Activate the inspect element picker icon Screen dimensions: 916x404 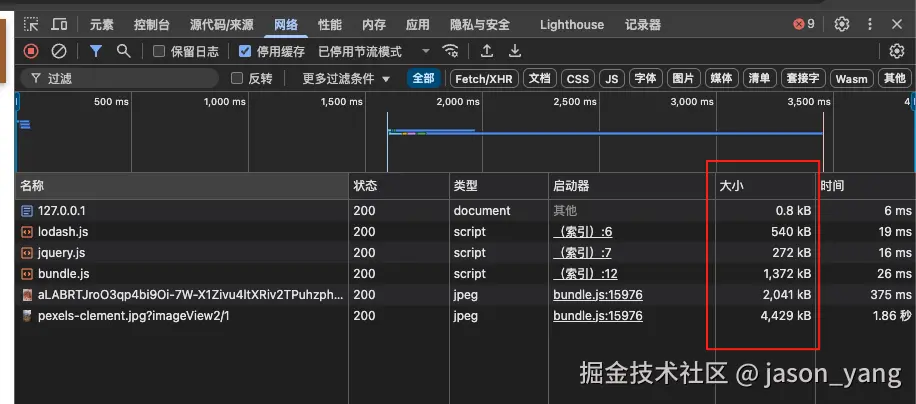[30, 25]
